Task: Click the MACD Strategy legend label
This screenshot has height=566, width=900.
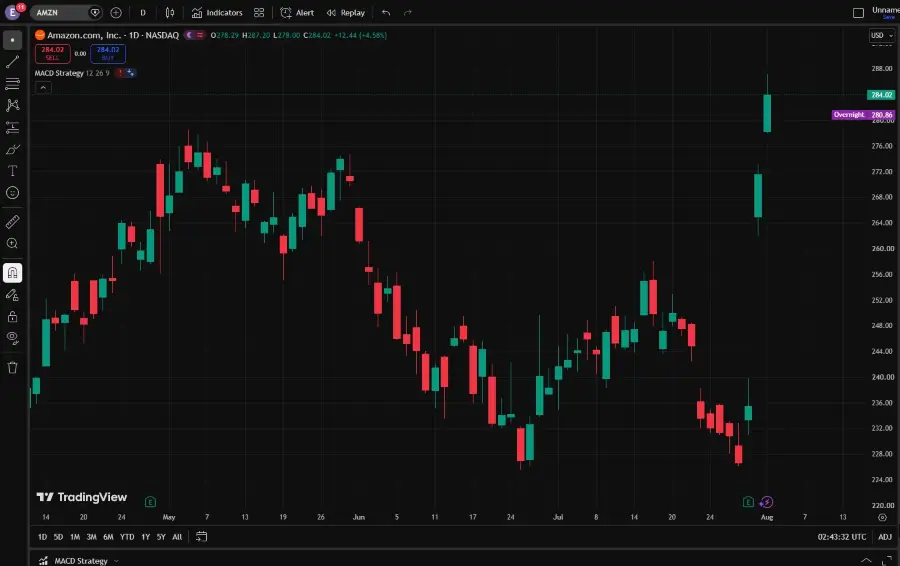Action: (59, 73)
